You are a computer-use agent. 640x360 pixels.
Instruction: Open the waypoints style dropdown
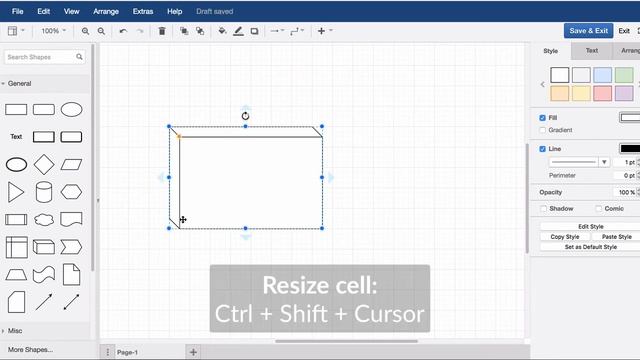[x=297, y=31]
